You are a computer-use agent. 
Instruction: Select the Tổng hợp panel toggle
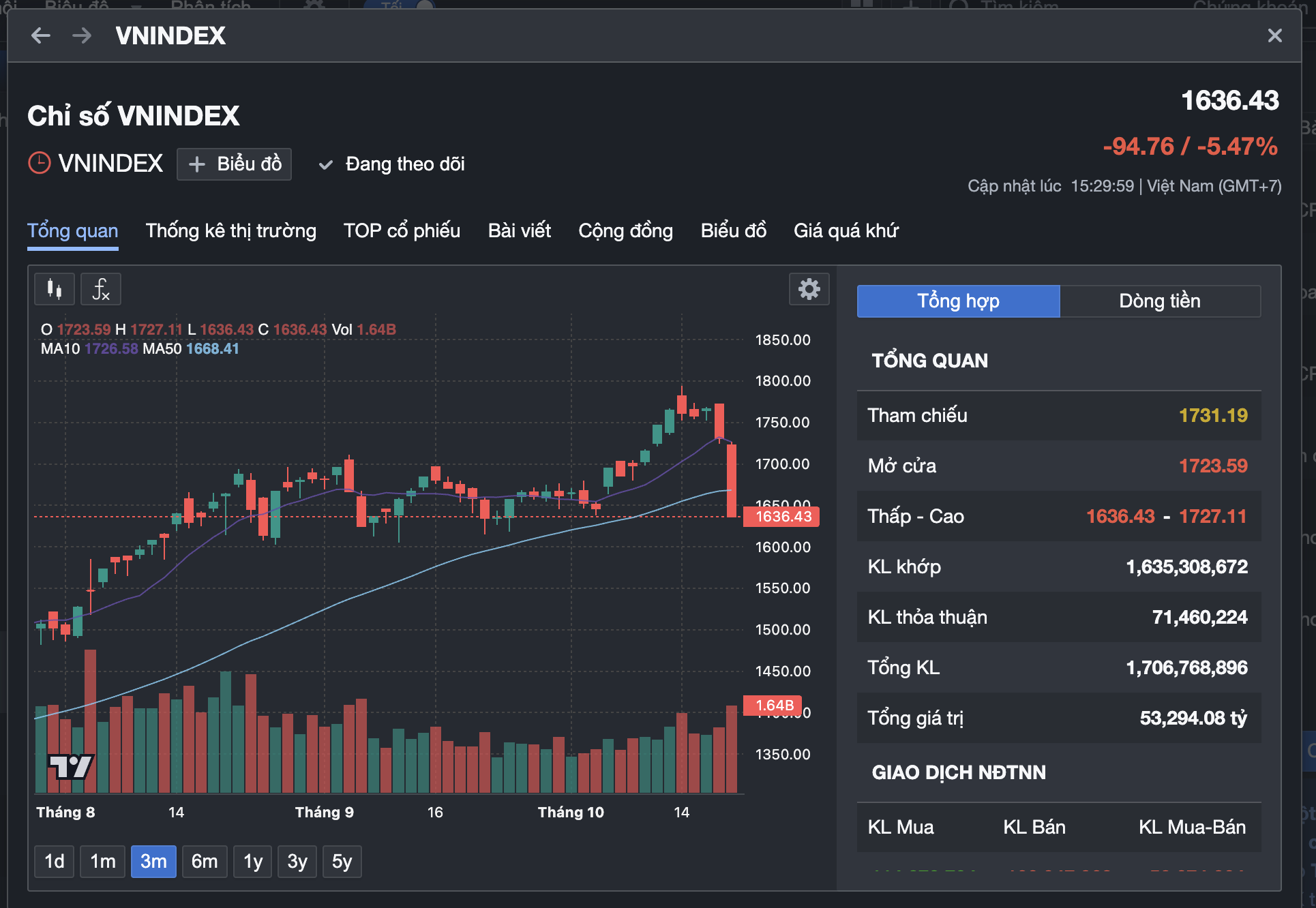pos(958,301)
